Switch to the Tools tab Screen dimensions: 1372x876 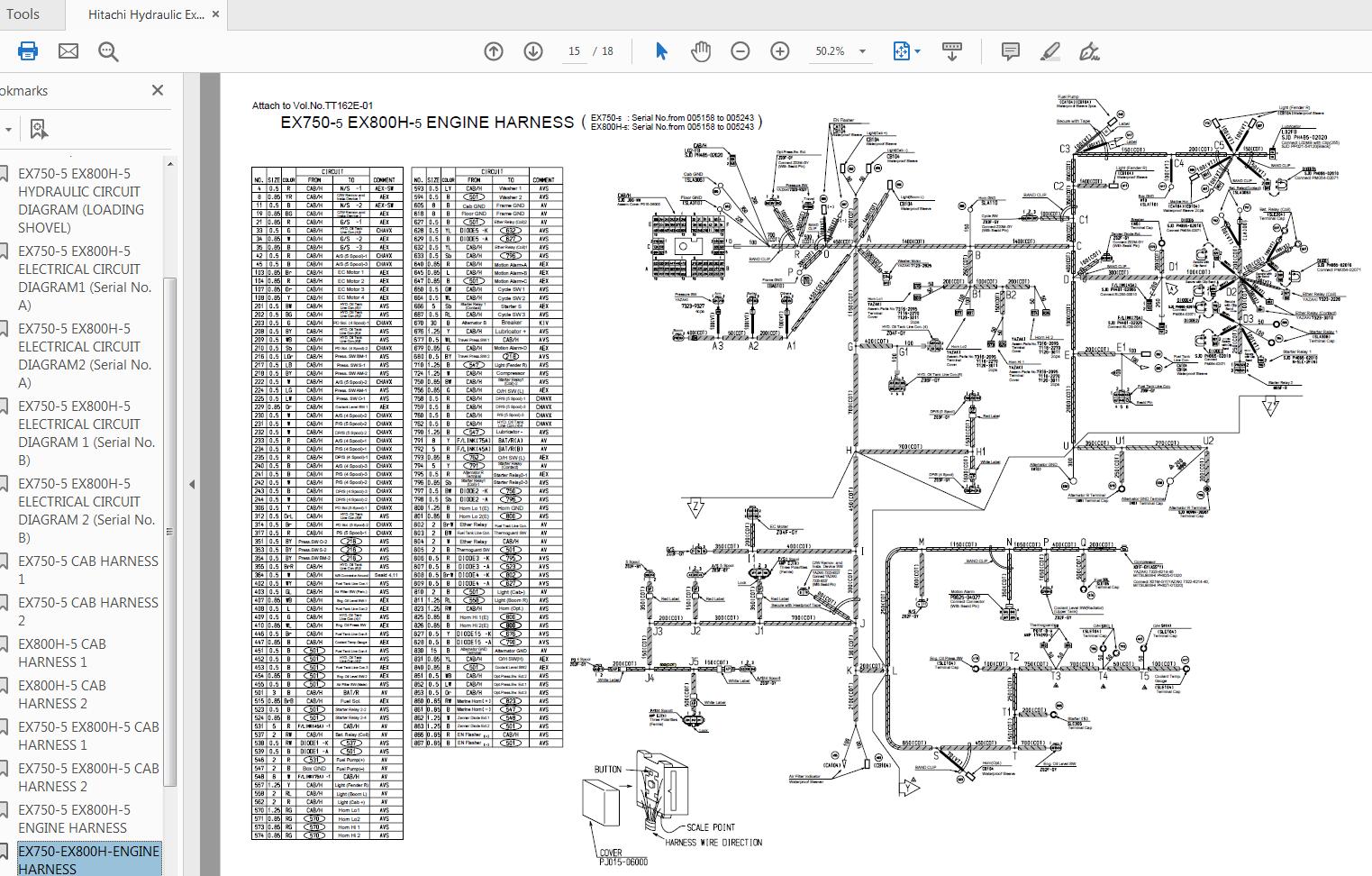(23, 14)
